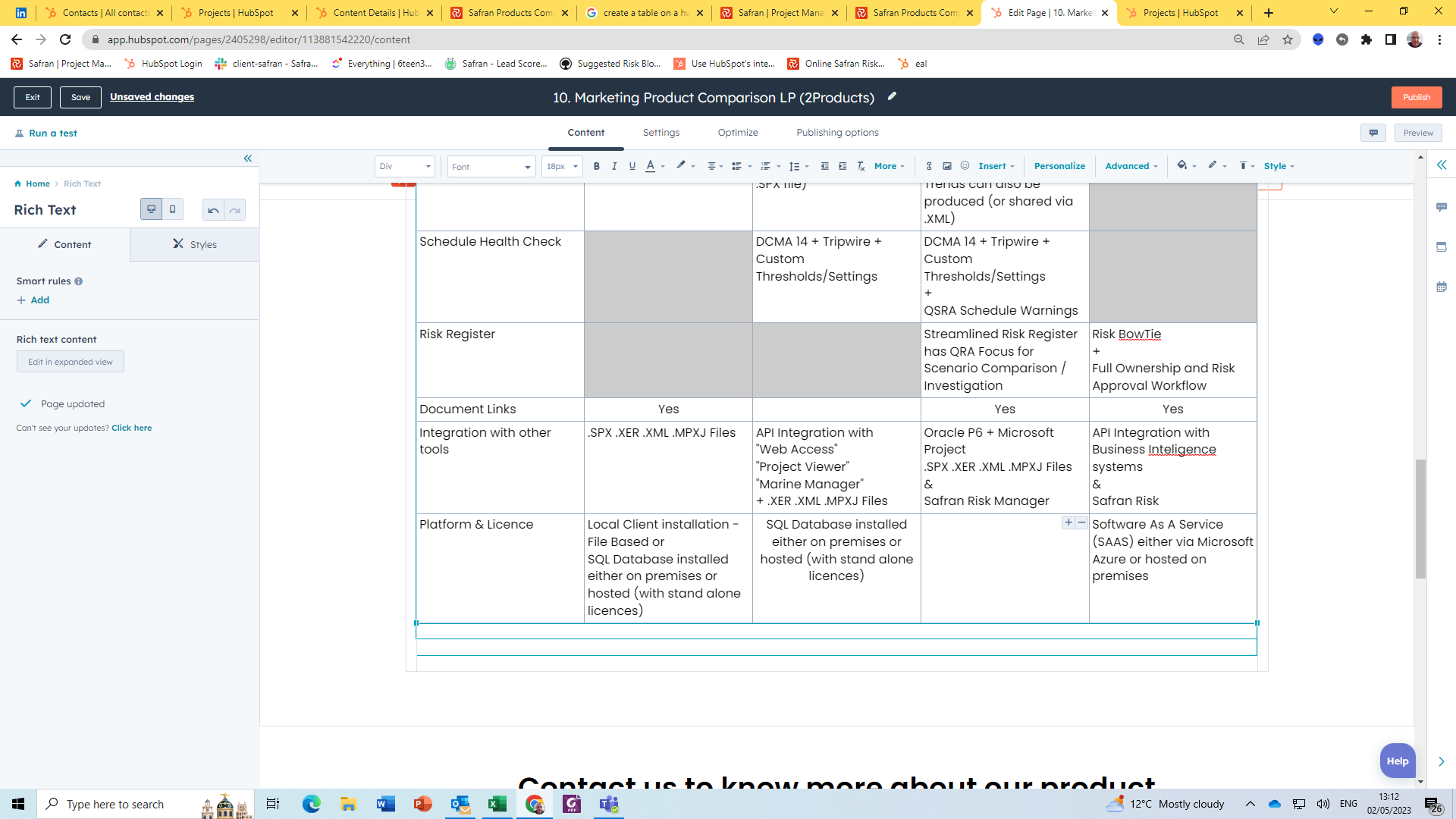Click the cell background fill bucket icon
The image size is (1456, 819).
[1182, 165]
